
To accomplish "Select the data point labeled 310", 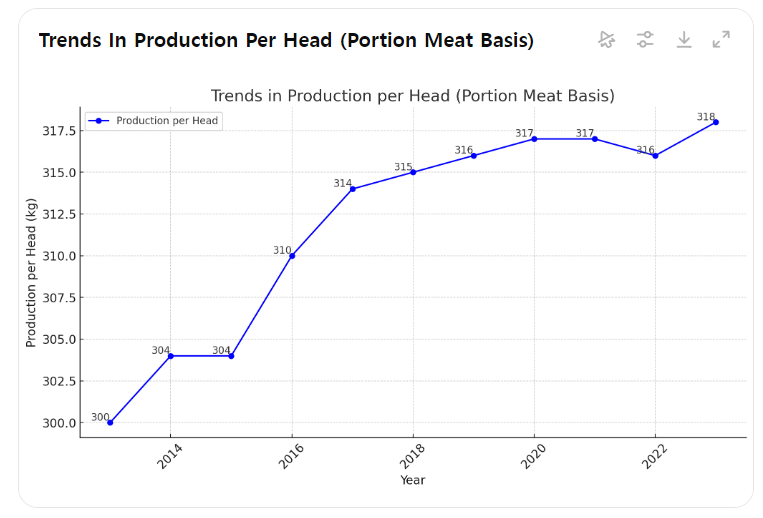I will 292,256.
